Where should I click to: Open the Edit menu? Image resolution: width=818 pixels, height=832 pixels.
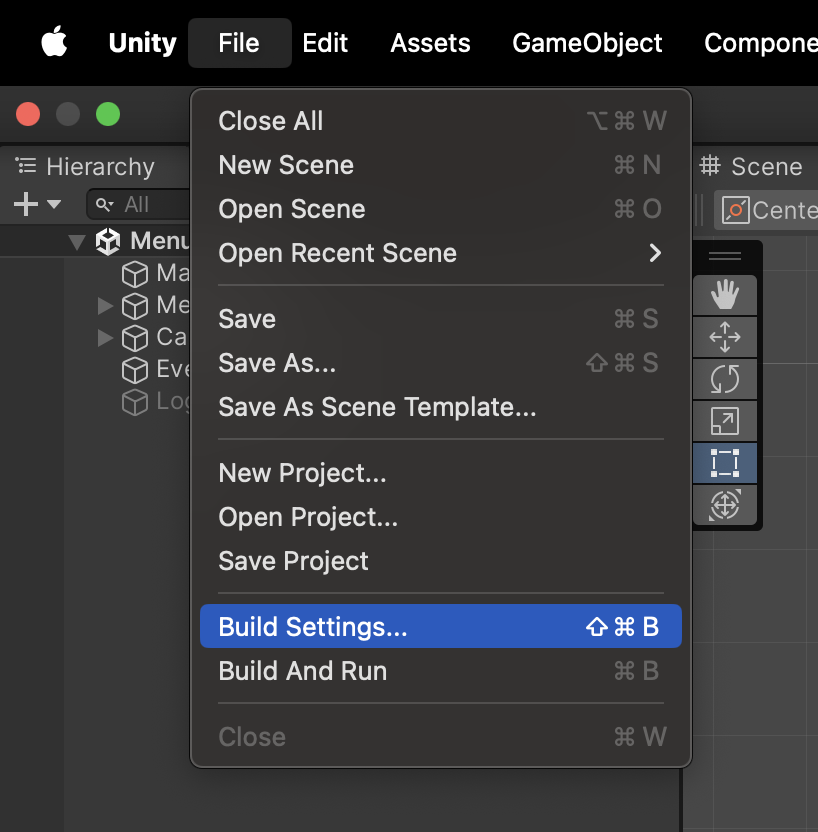(325, 43)
